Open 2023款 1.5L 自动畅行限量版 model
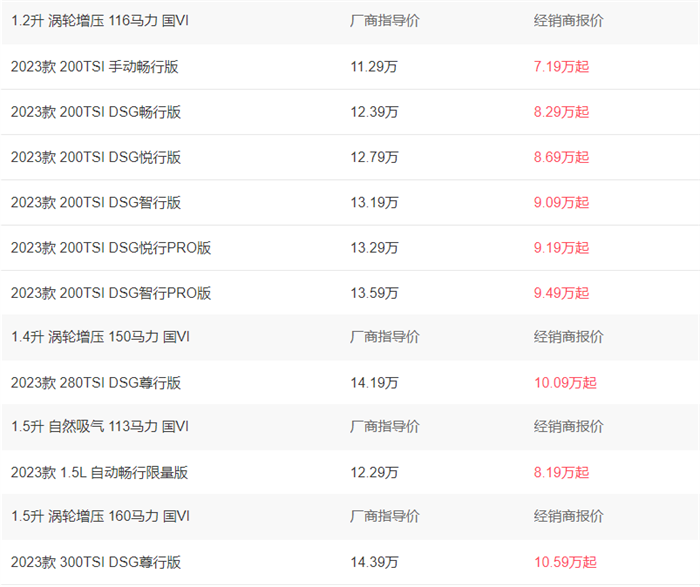The width and height of the screenshot is (700, 587). pyautogui.click(x=100, y=473)
